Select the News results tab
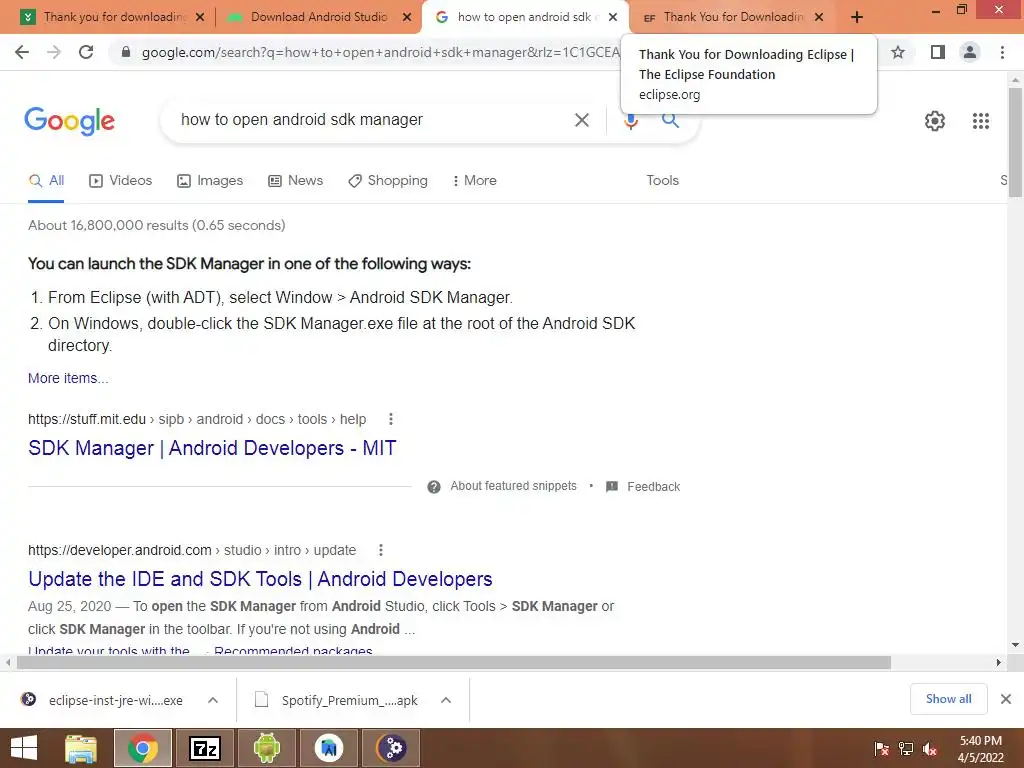The image size is (1024, 768). tap(295, 181)
